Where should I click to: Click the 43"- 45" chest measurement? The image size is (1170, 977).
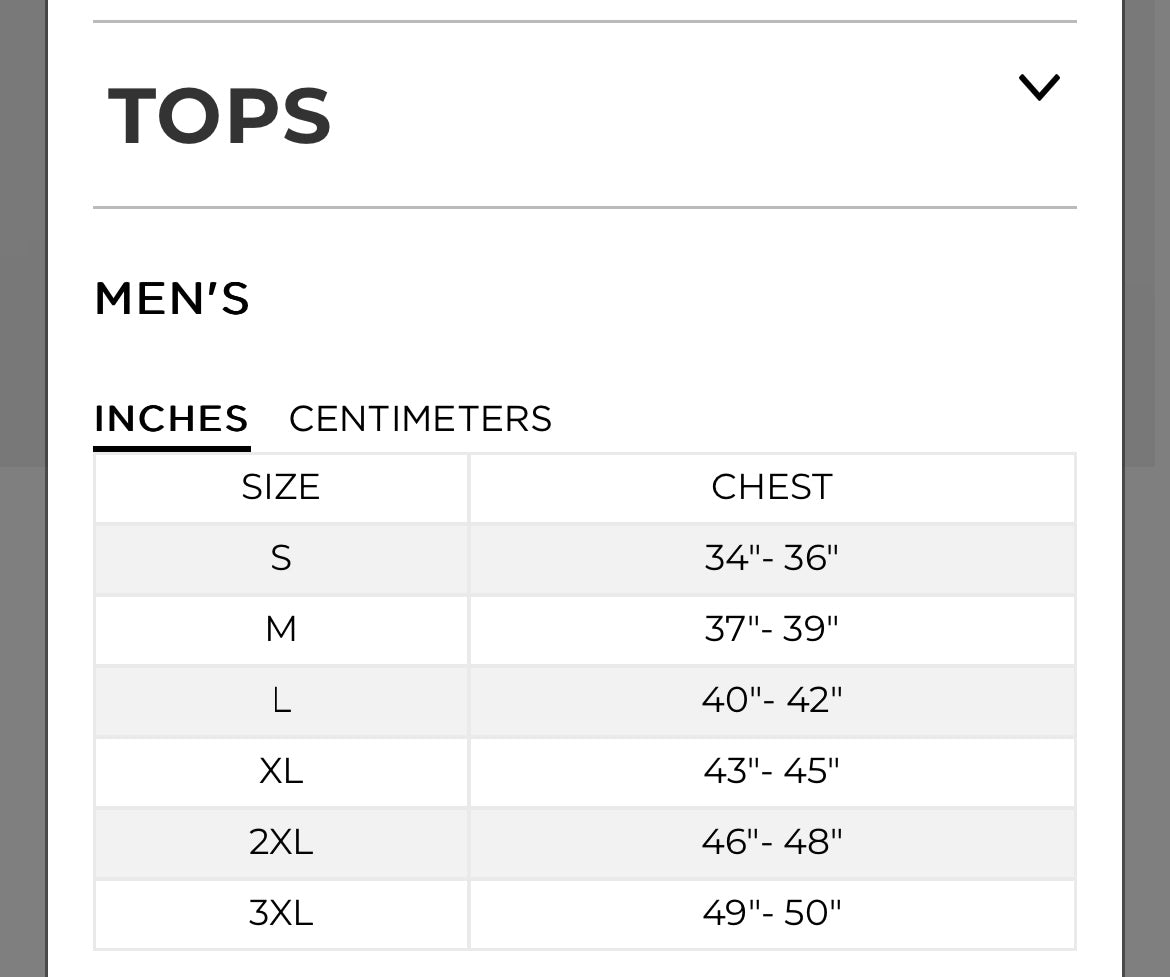(771, 771)
